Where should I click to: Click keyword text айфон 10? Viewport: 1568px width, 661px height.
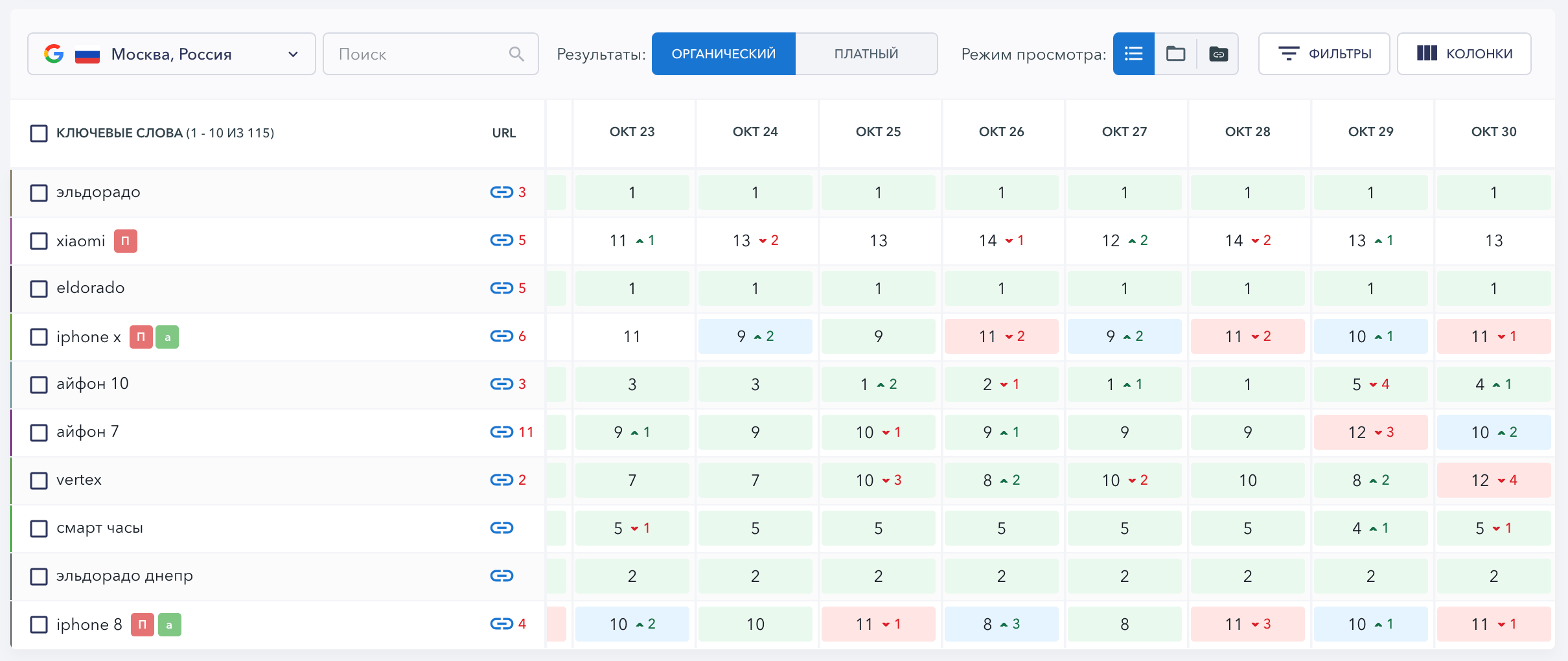pyautogui.click(x=93, y=384)
